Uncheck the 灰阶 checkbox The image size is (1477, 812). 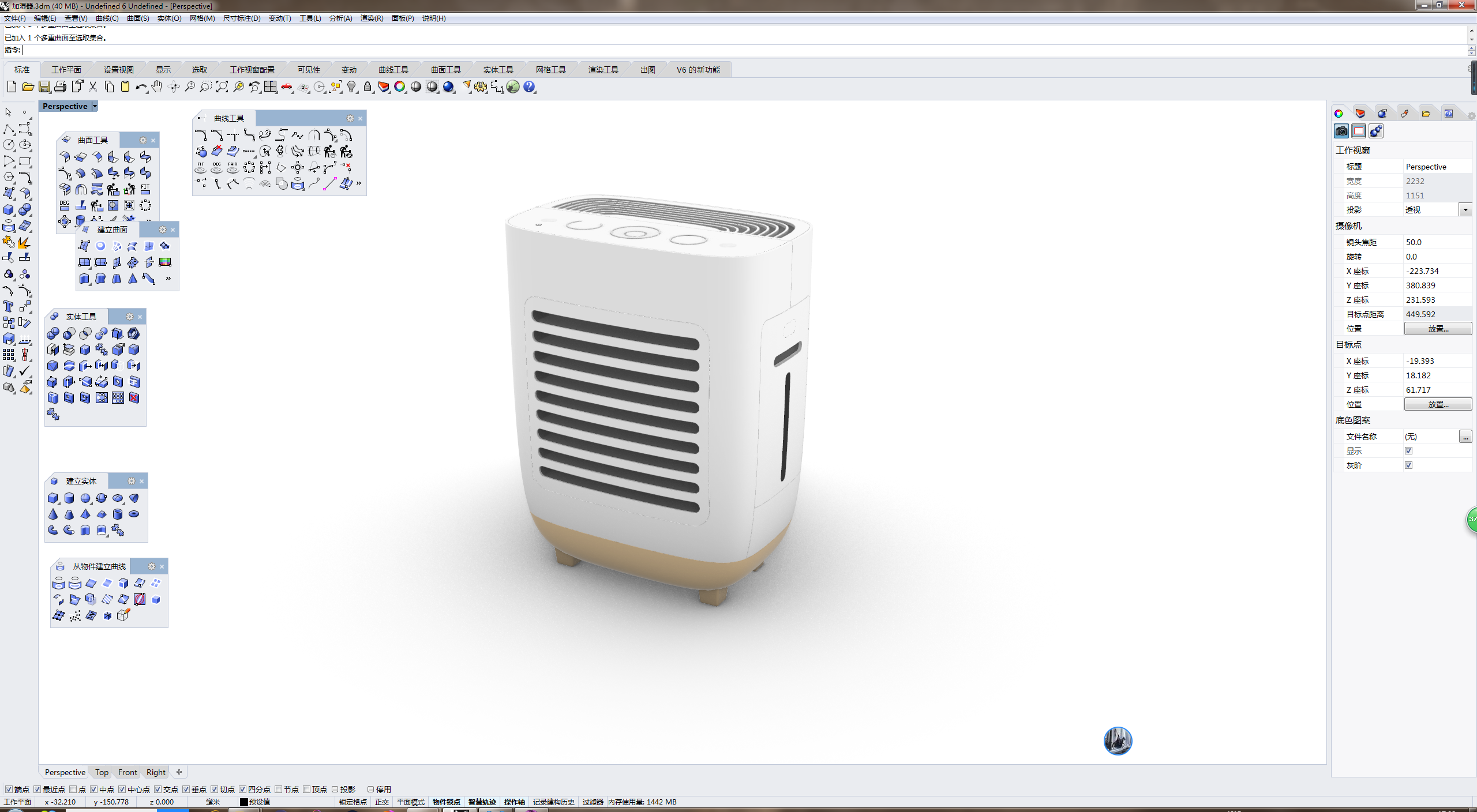coord(1408,465)
